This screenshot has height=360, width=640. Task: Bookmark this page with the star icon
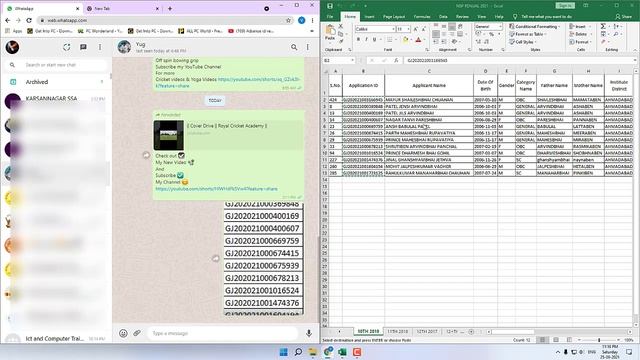pos(288,20)
